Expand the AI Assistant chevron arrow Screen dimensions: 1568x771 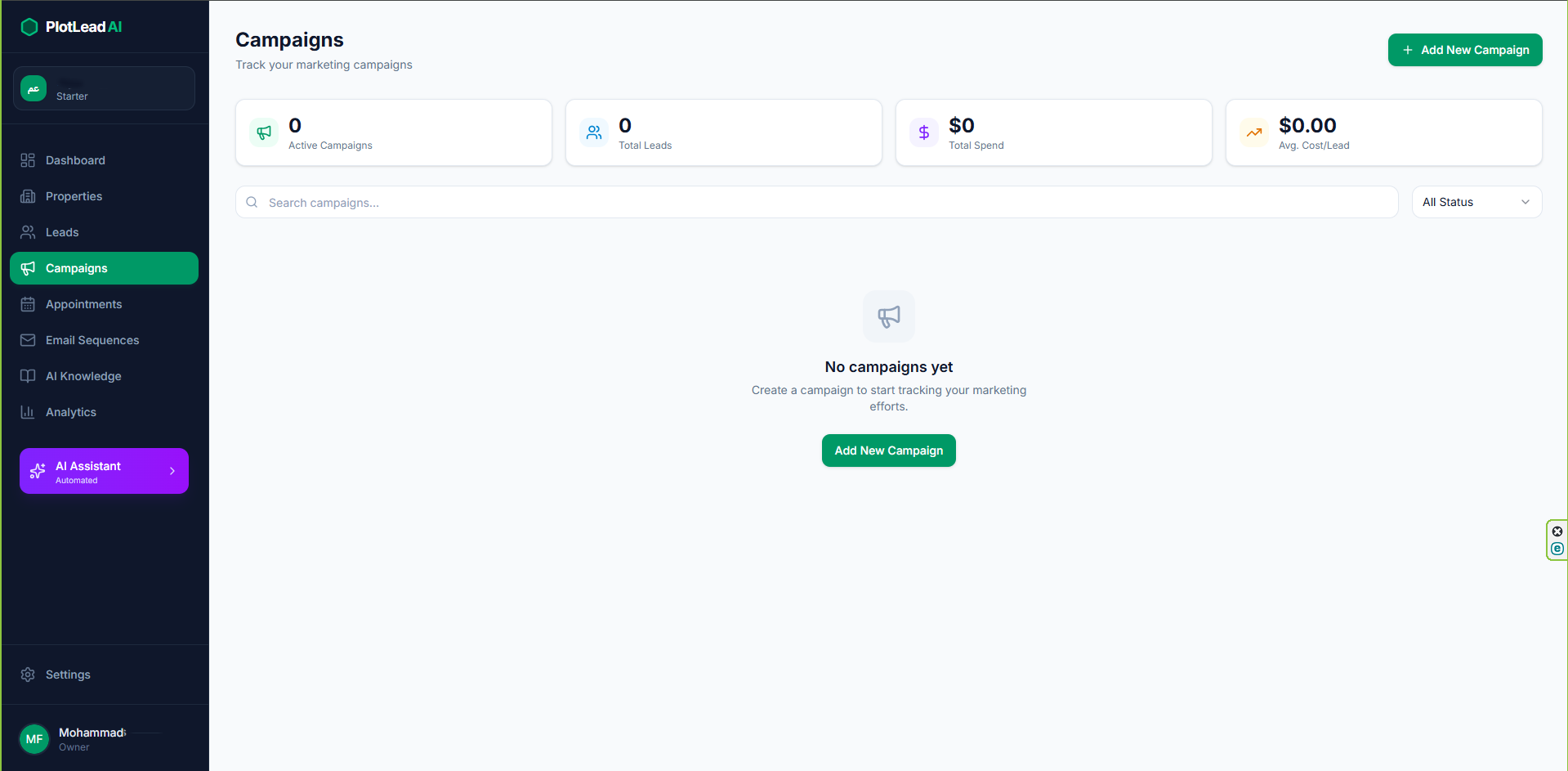coord(172,471)
